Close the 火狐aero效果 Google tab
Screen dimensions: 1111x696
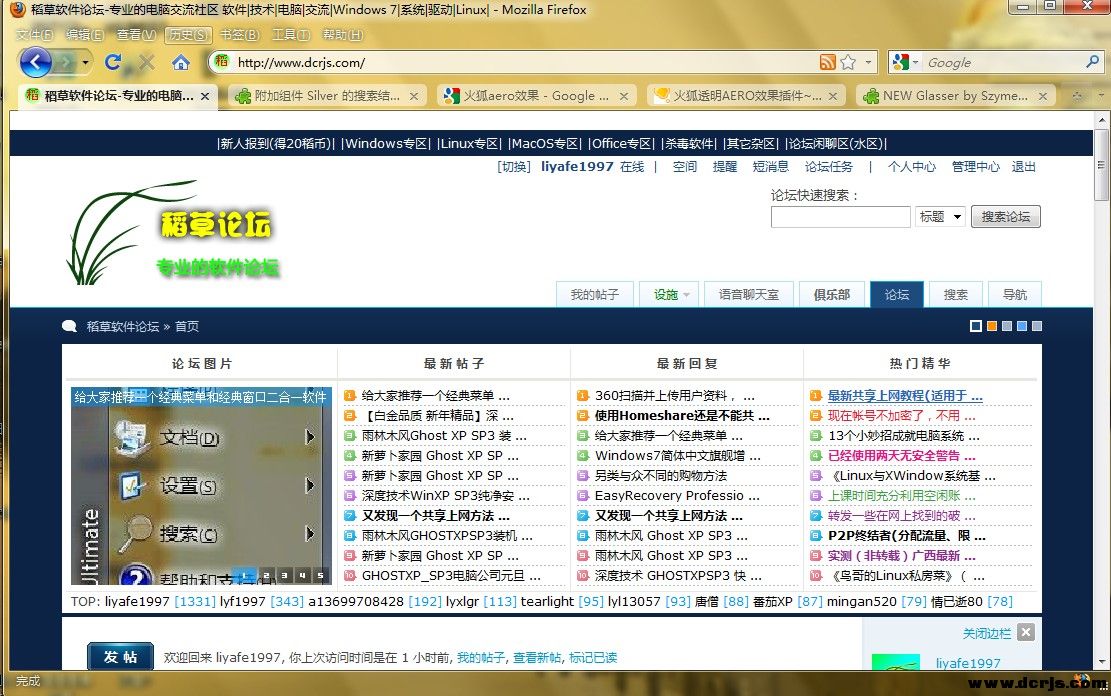coord(625,96)
